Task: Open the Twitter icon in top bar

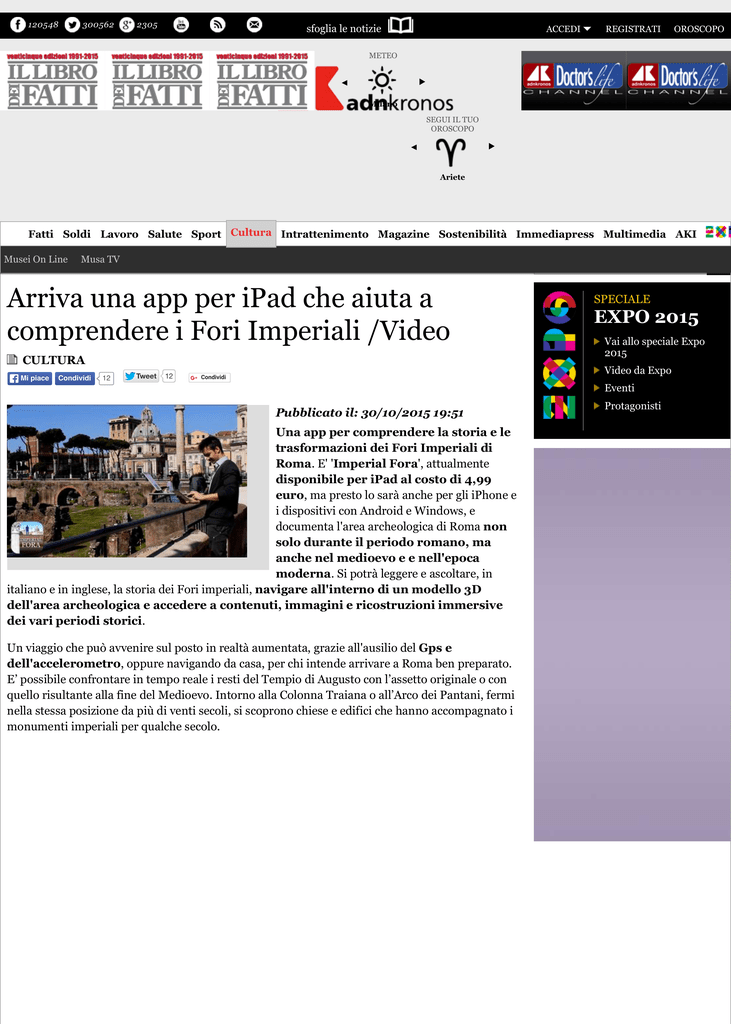Action: (x=72, y=25)
